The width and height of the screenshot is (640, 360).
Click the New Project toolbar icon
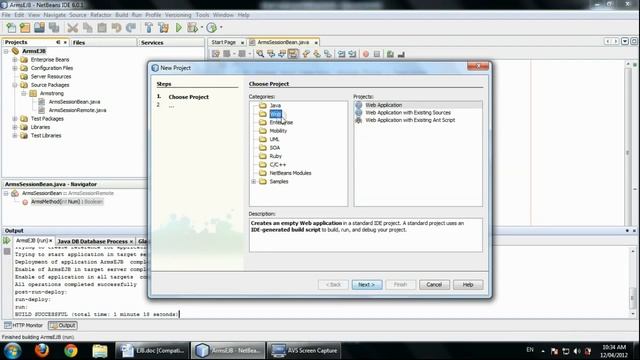coord(25,28)
